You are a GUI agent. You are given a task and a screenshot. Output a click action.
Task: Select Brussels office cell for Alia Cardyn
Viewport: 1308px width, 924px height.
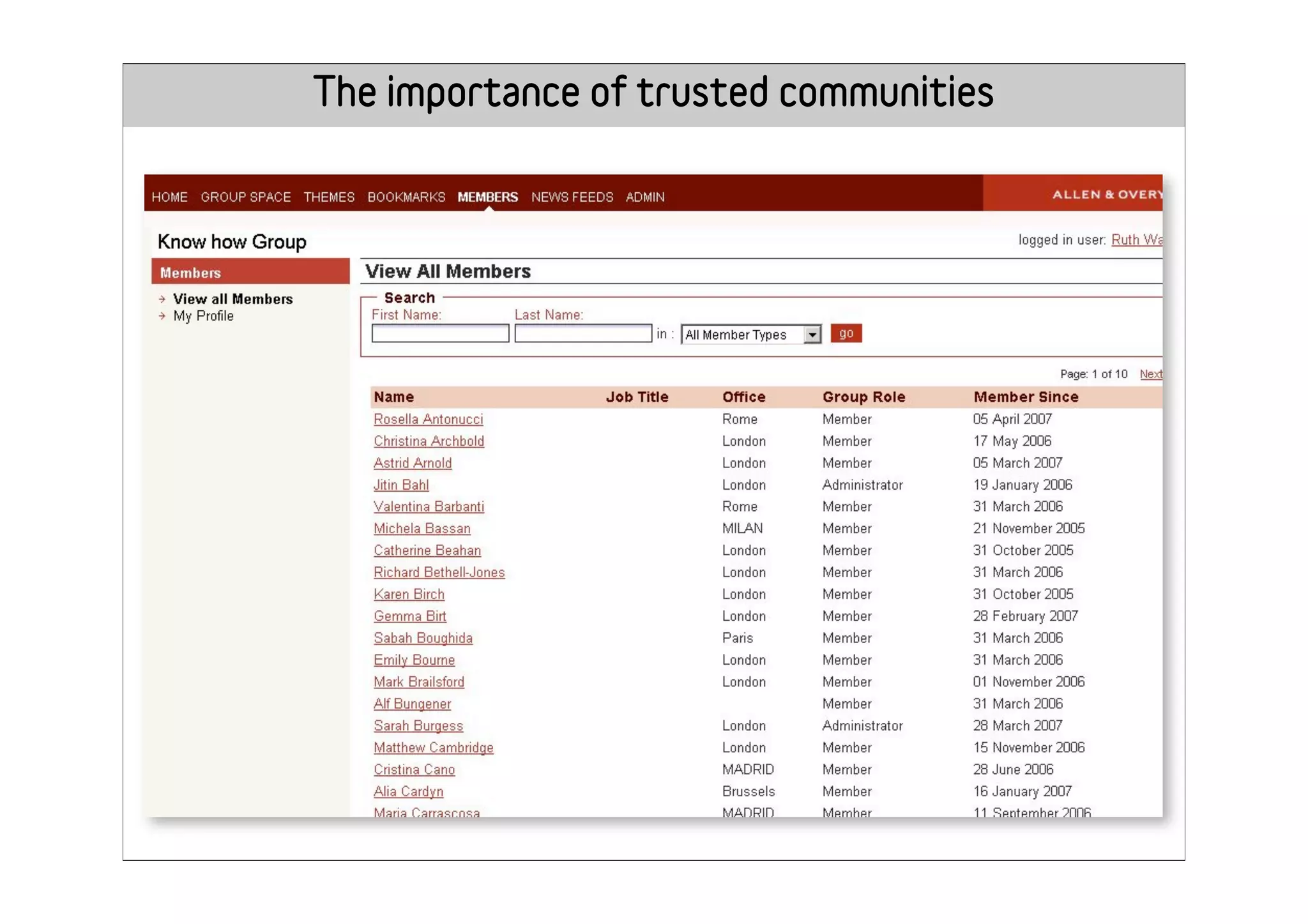(749, 792)
